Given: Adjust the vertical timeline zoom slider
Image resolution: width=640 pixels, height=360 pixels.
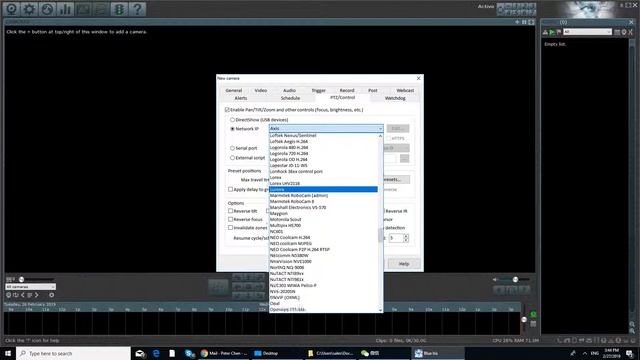Looking at the screenshot, I should pos(524,320).
